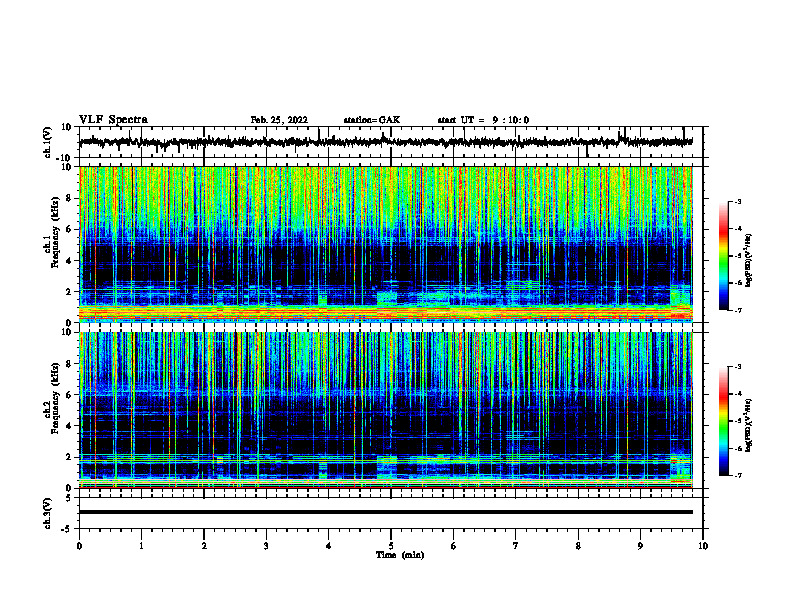Click the "station=GAK" header label
This screenshot has height=612, width=792.
click(x=372, y=120)
